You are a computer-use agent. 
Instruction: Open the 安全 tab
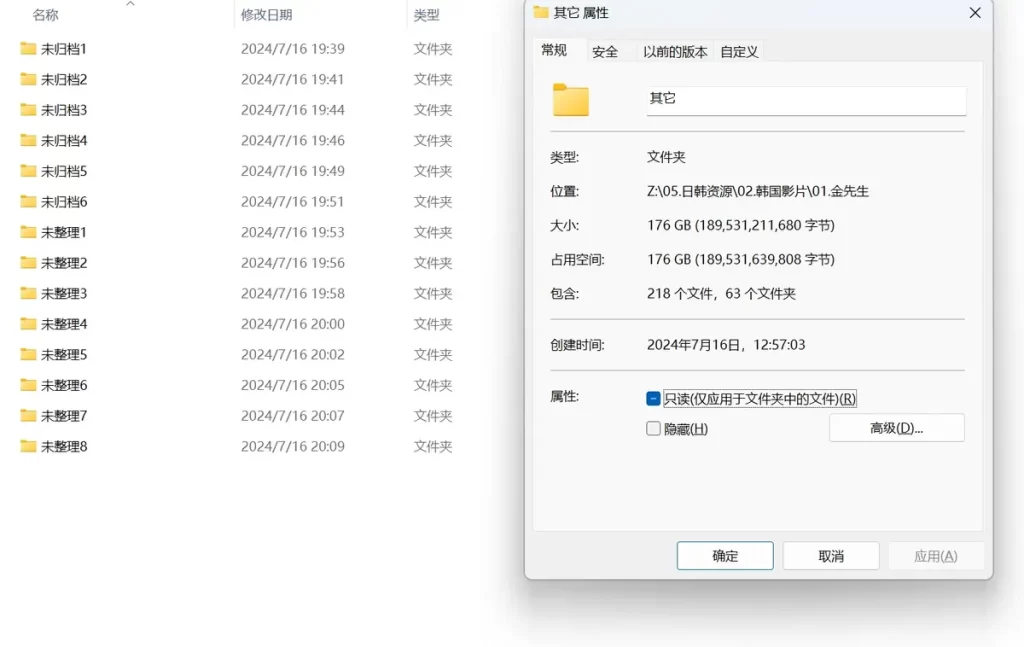pyautogui.click(x=605, y=52)
